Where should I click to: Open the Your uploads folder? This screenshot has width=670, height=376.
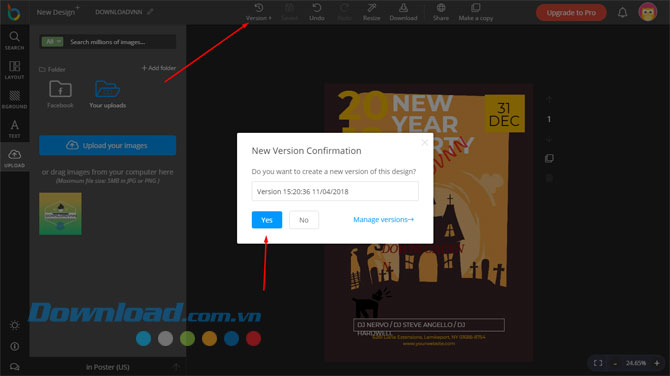[x=107, y=94]
